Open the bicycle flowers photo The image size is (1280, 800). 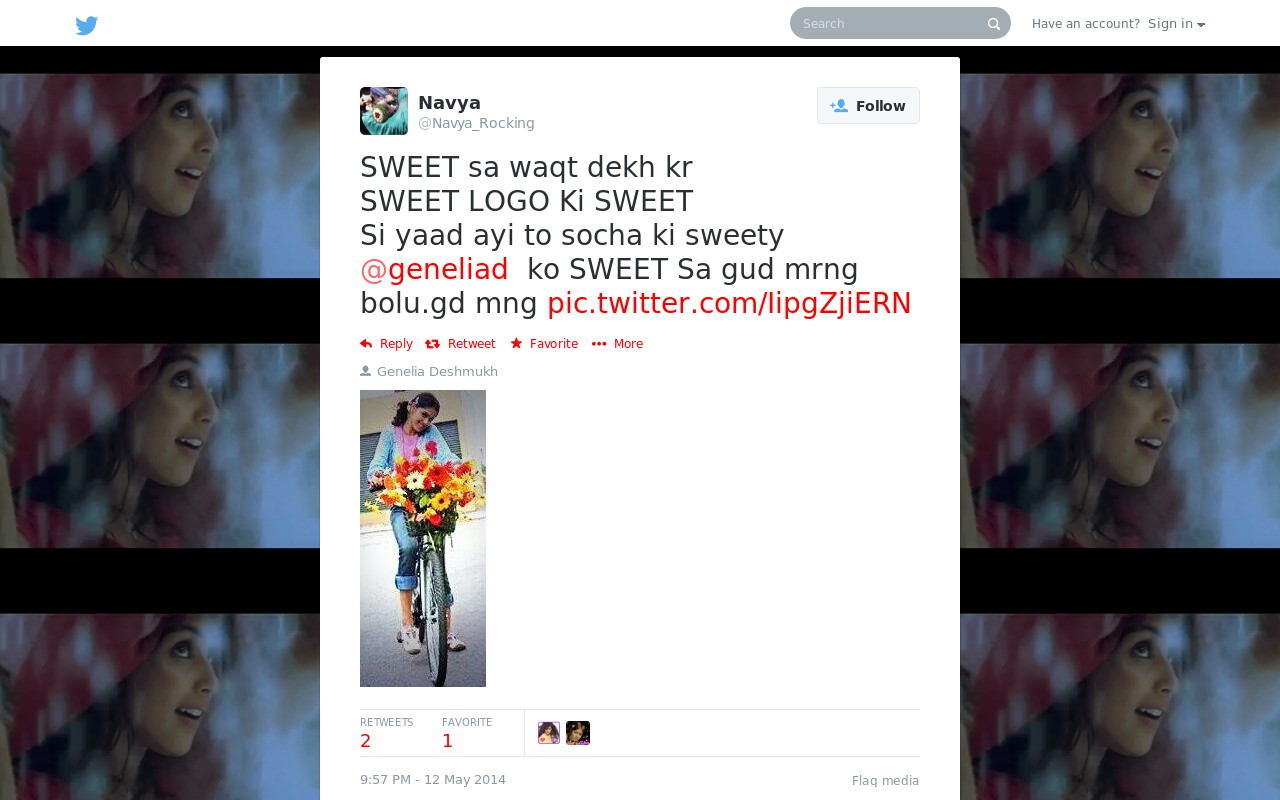point(423,538)
